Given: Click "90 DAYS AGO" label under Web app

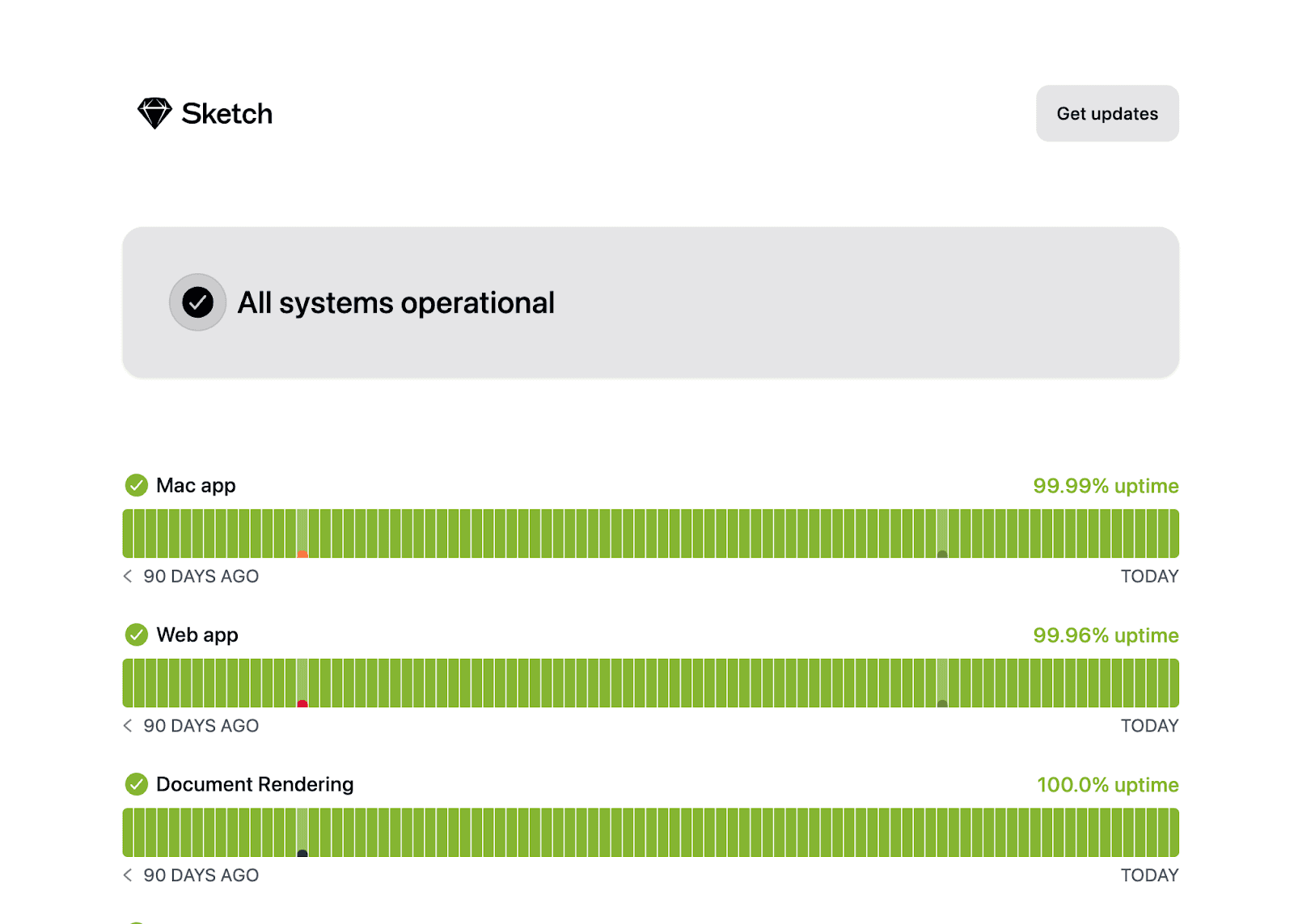Looking at the screenshot, I should [201, 726].
